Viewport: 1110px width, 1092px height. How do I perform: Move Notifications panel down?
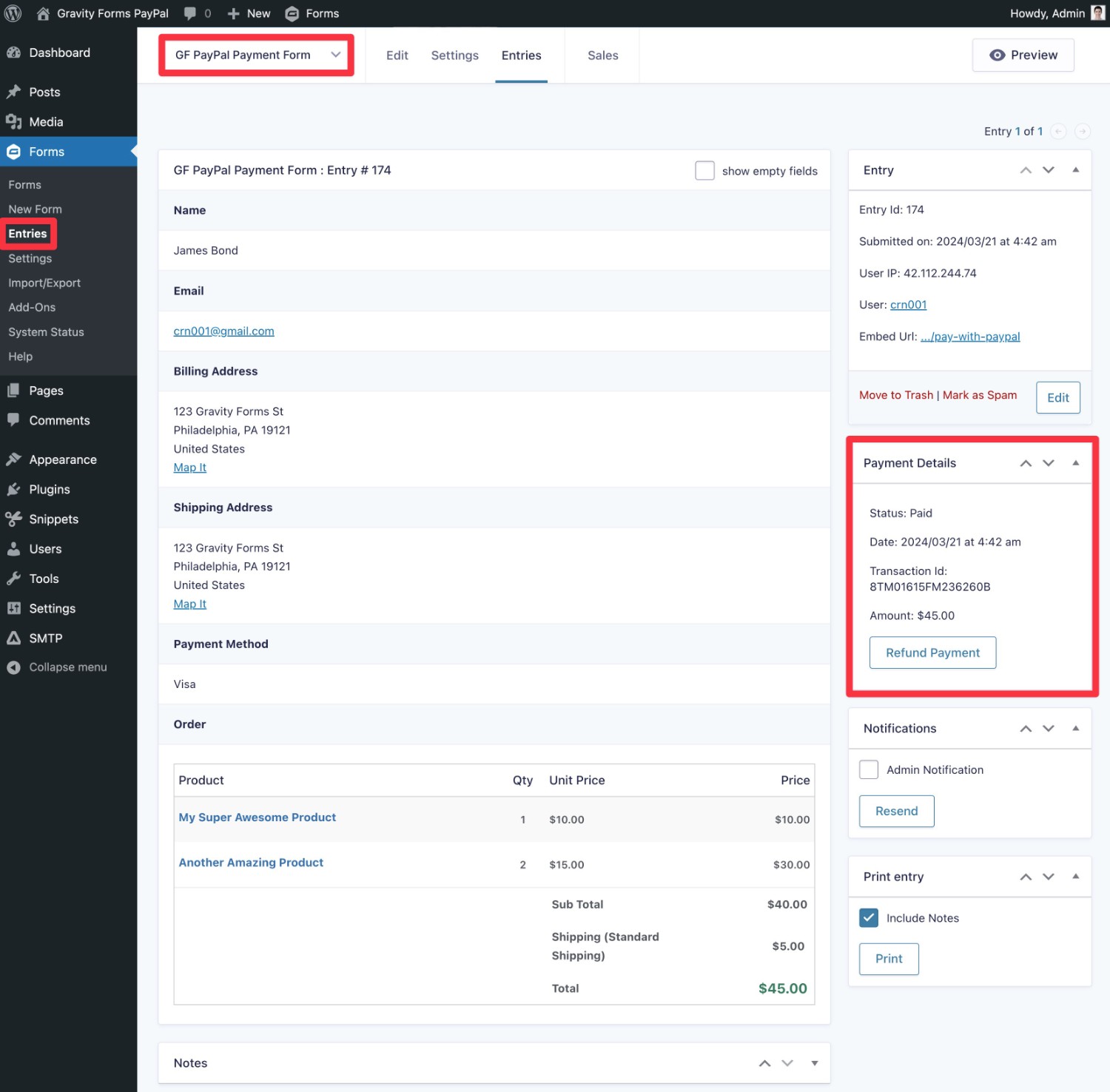pyautogui.click(x=1049, y=729)
